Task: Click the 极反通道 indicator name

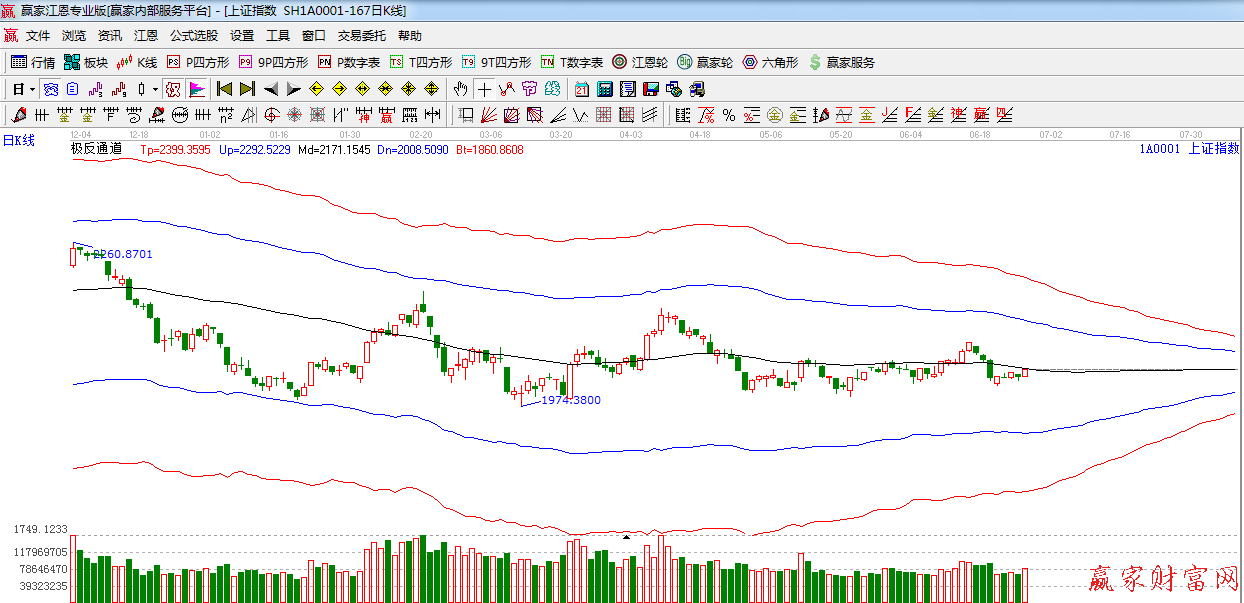Action: [x=96, y=149]
